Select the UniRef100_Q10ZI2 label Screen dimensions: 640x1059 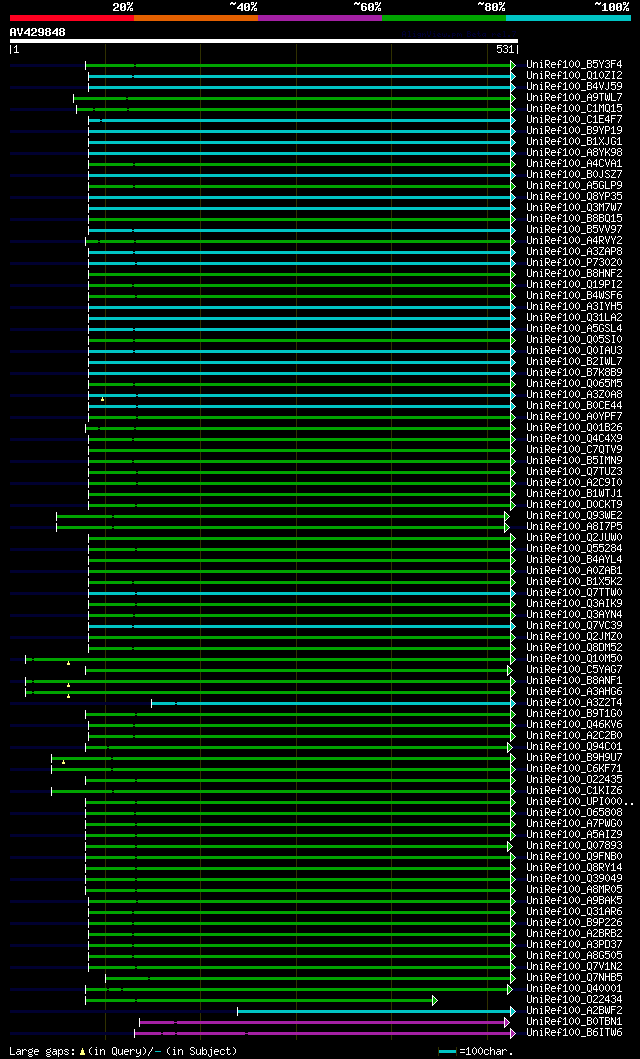coord(575,75)
